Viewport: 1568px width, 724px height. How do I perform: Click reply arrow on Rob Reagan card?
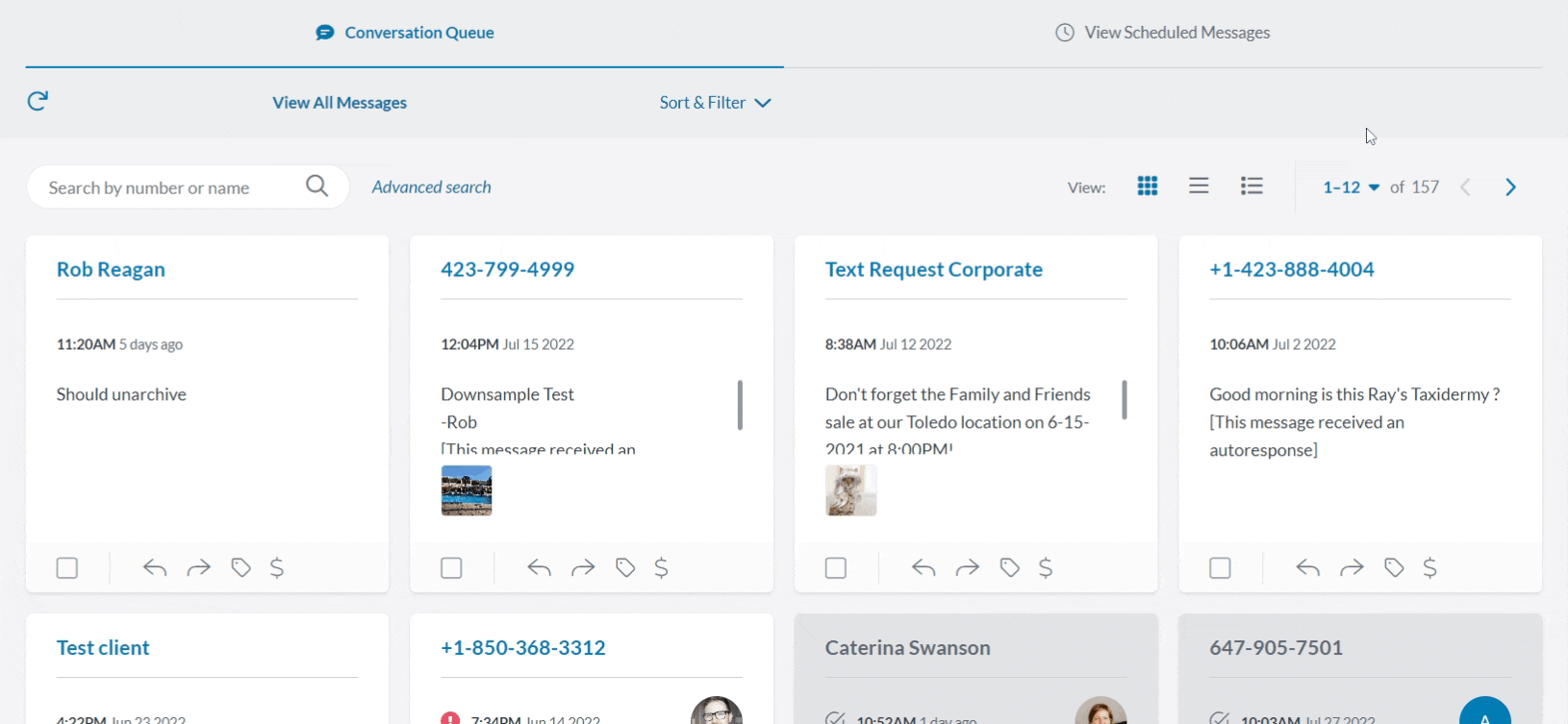click(155, 568)
